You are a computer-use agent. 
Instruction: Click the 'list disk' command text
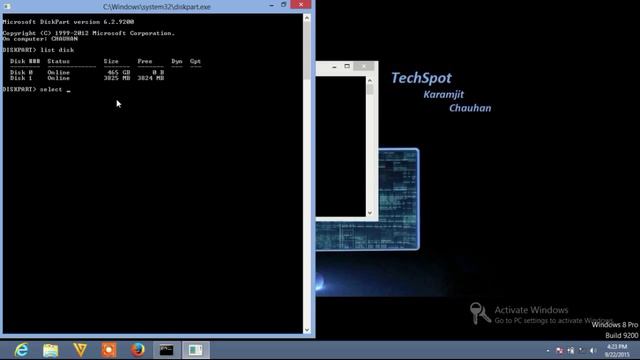57,50
